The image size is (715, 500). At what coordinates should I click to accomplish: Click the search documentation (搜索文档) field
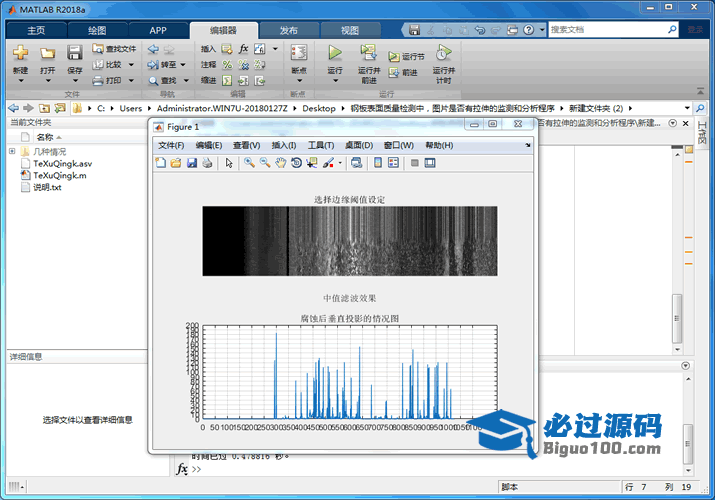coord(608,30)
